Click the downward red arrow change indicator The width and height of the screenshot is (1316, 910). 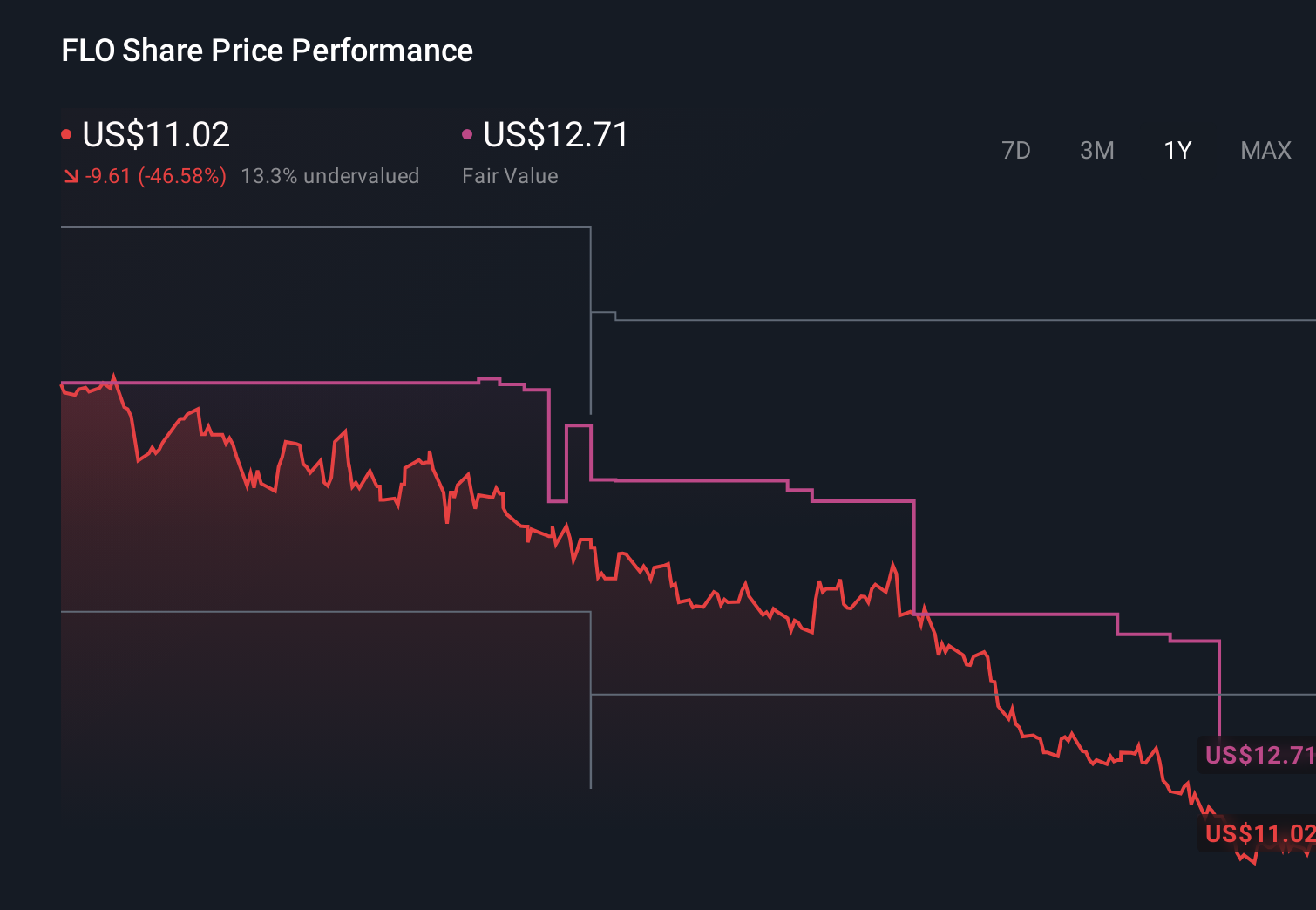click(71, 175)
